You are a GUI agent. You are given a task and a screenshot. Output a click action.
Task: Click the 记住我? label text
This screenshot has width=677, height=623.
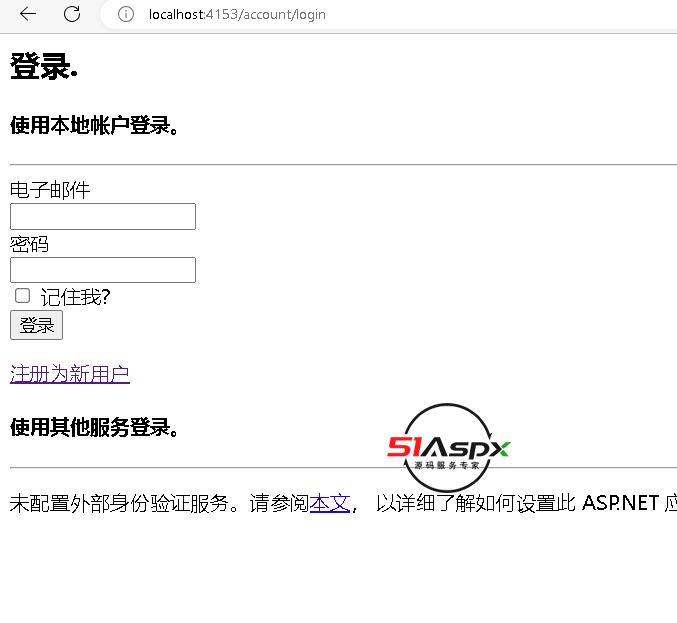point(75,297)
